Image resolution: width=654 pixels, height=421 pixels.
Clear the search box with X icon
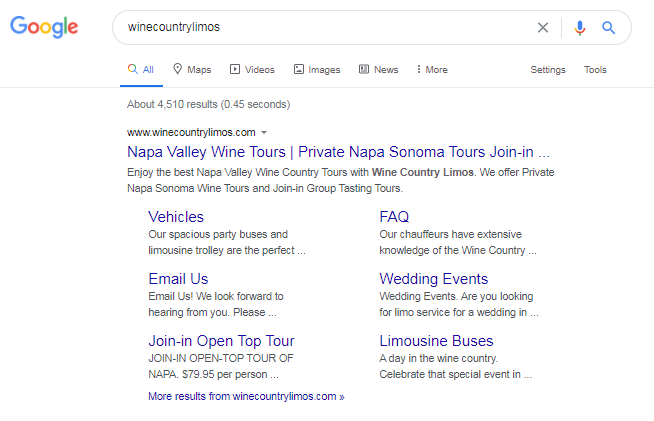coord(543,27)
